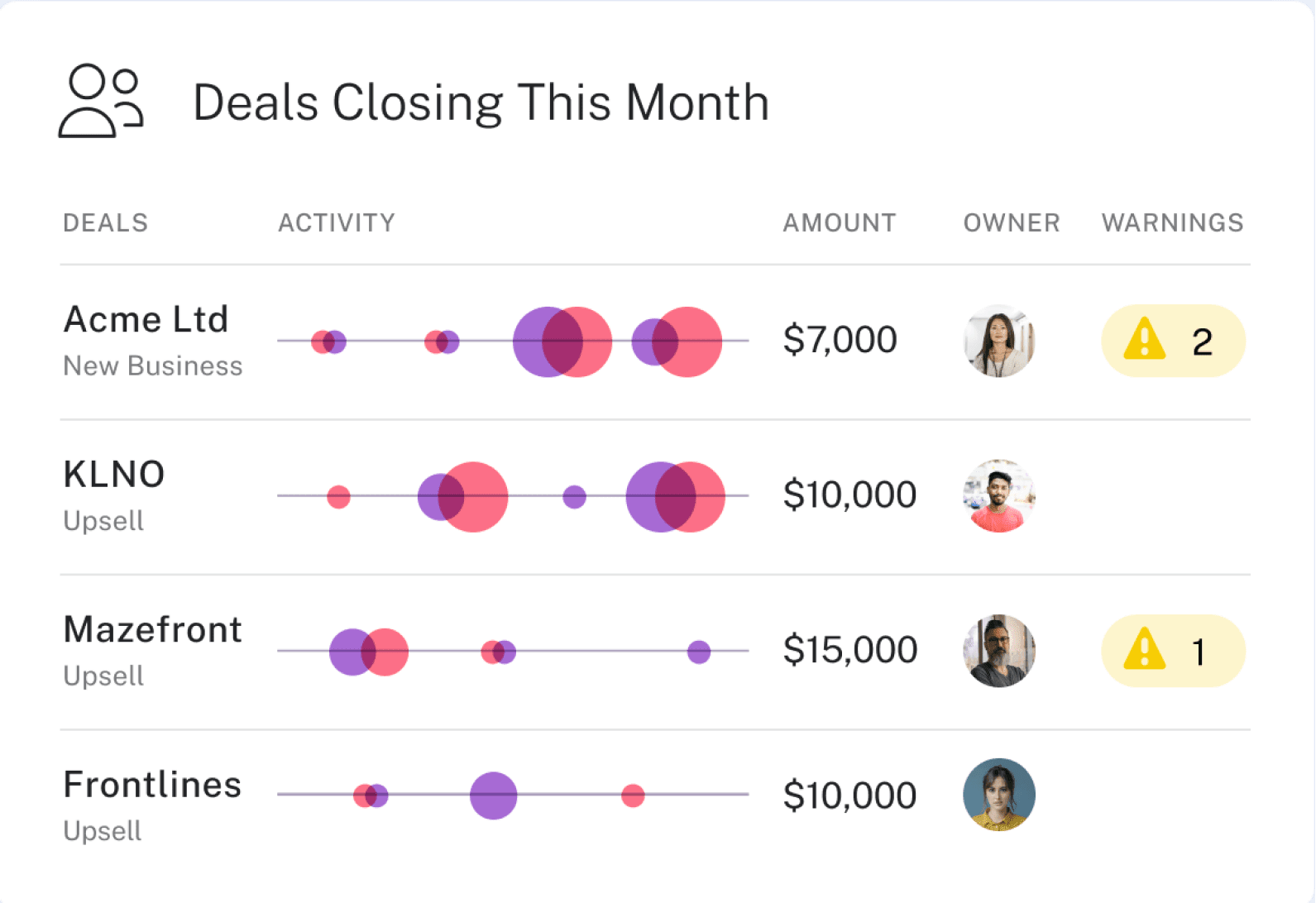The width and height of the screenshot is (1316, 903).
Task: Click the KLNO owner avatar
Action: 999,495
